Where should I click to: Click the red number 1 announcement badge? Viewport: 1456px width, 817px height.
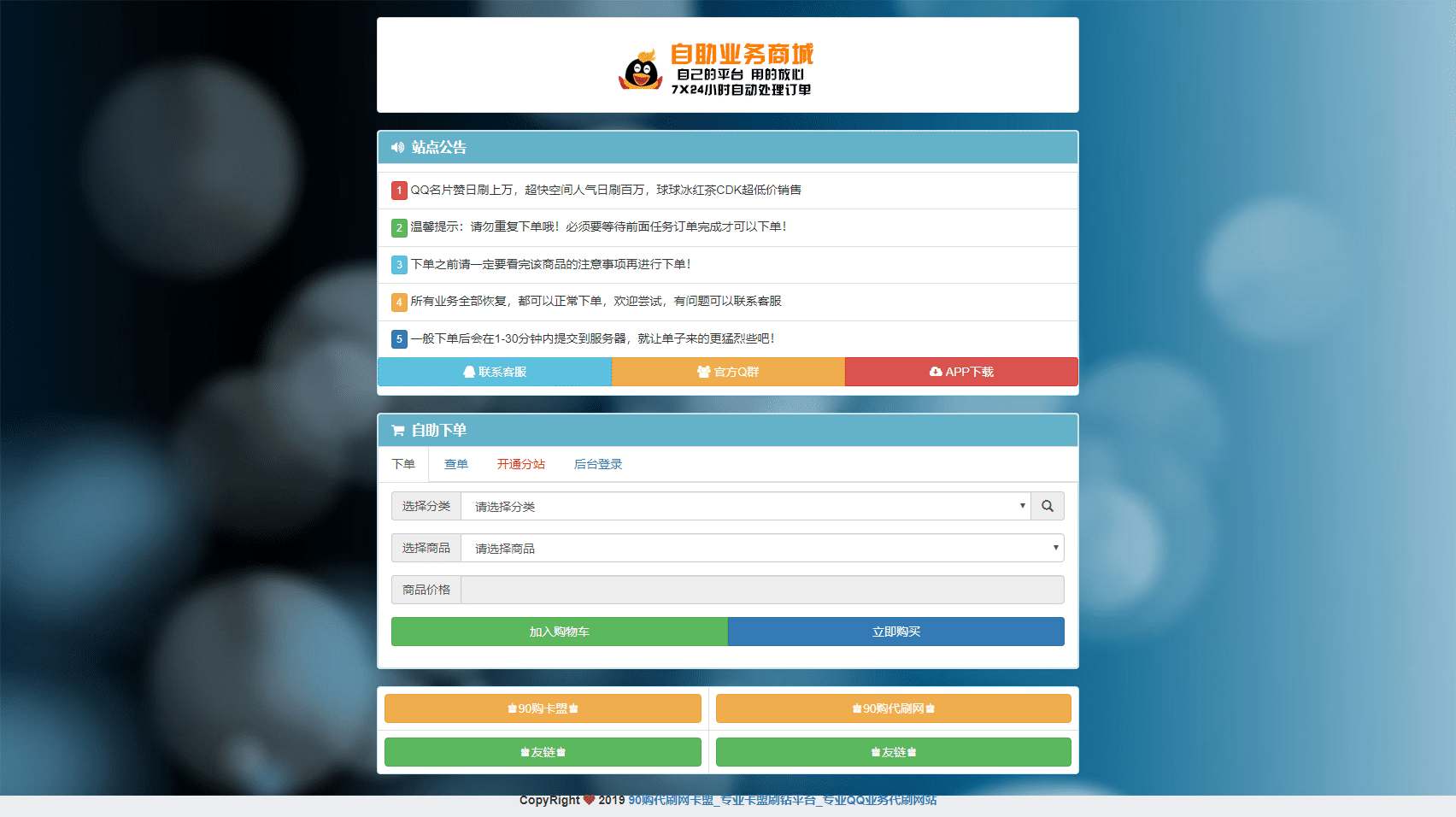pyautogui.click(x=399, y=191)
